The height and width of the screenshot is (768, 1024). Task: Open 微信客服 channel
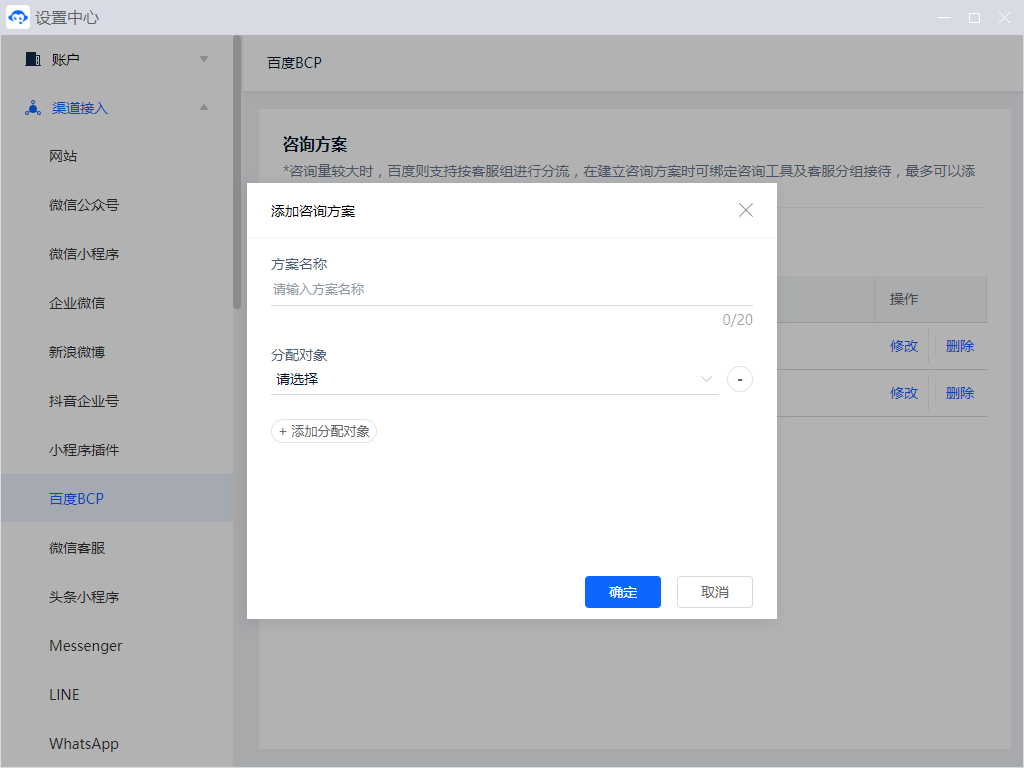tap(76, 548)
